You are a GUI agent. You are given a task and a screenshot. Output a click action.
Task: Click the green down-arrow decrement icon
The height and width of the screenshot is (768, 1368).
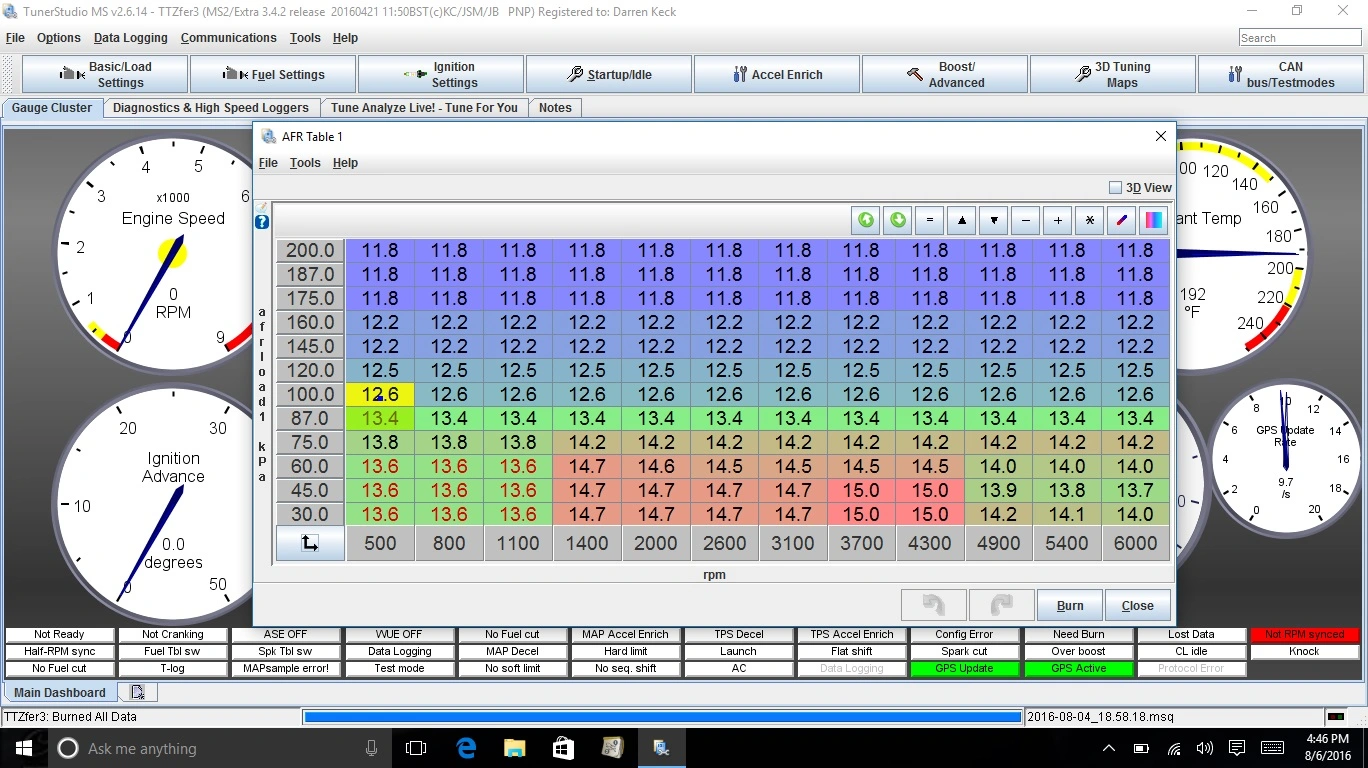coord(898,220)
